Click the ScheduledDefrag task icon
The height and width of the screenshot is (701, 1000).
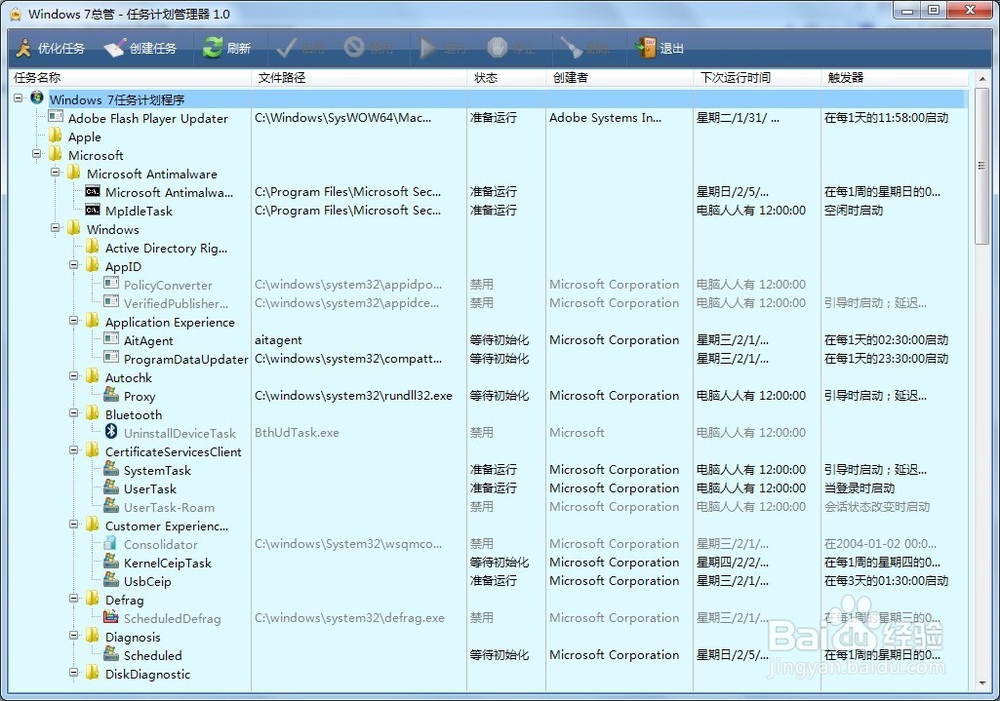click(111, 617)
